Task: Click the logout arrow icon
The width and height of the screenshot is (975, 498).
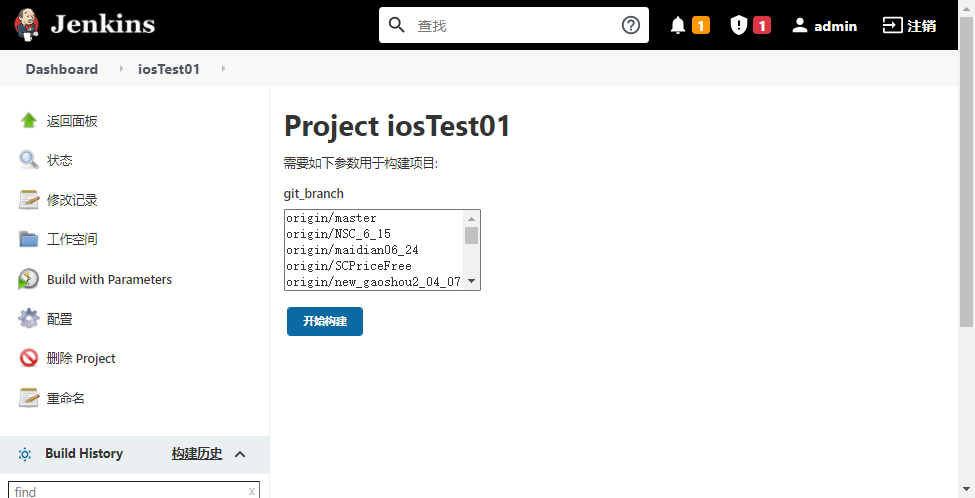Action: (892, 25)
